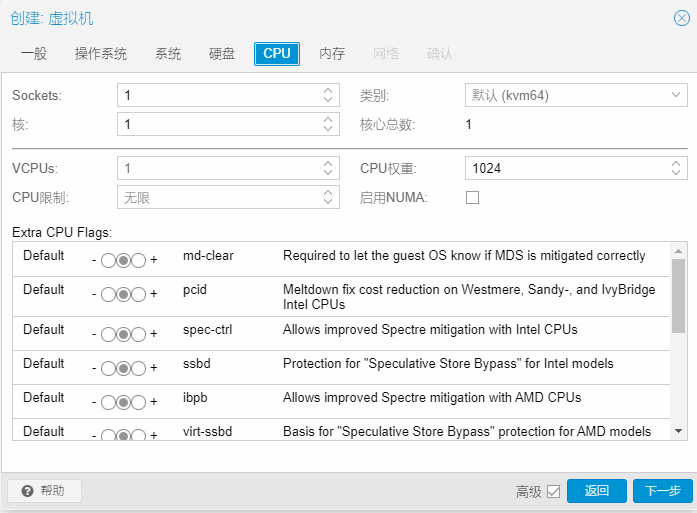
Task: Switch to the 硬盘 tab
Action: coord(222,54)
